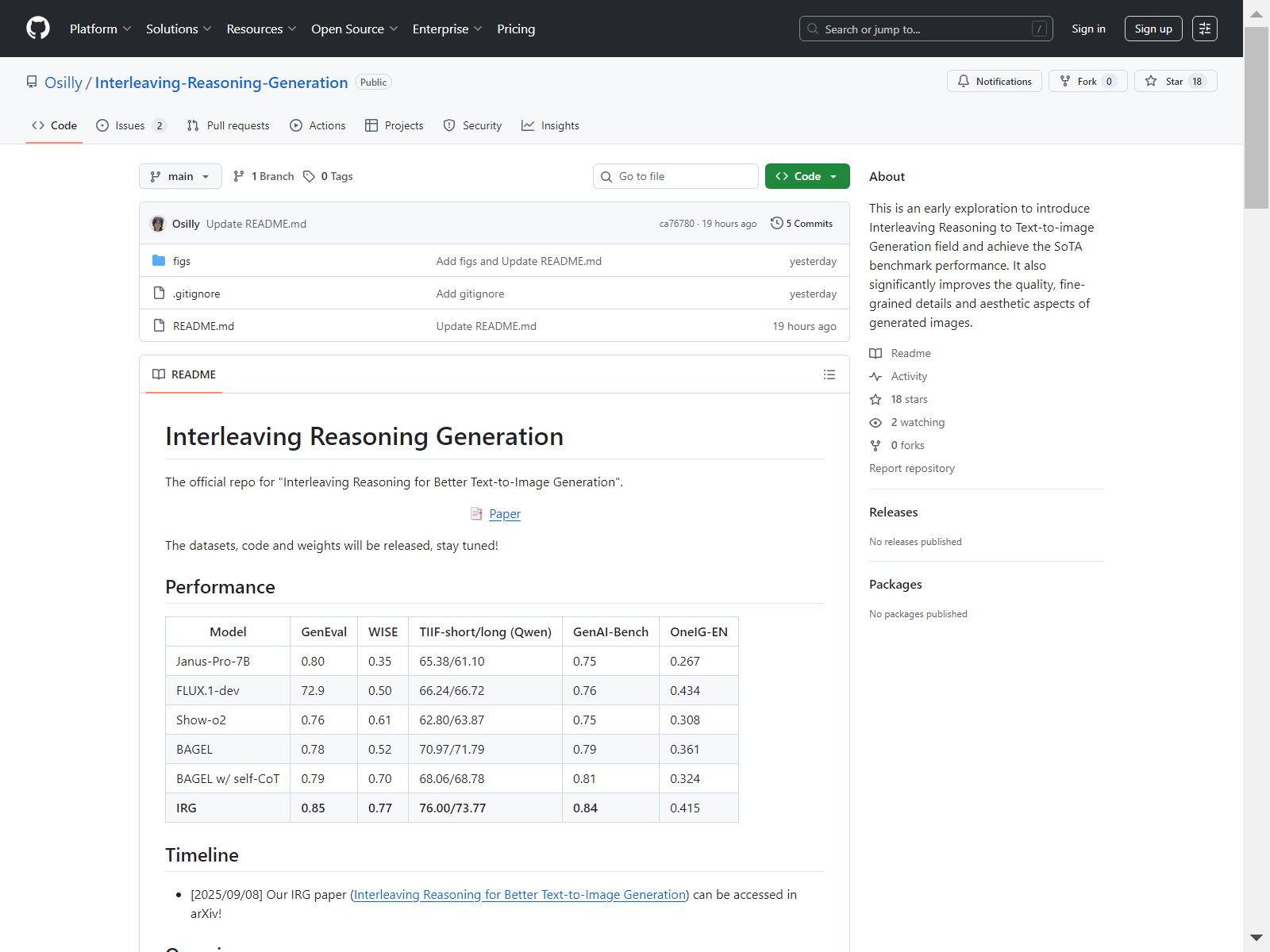Screen dimensions: 1270x952
Task: Expand the Resources menu
Action: point(261,29)
